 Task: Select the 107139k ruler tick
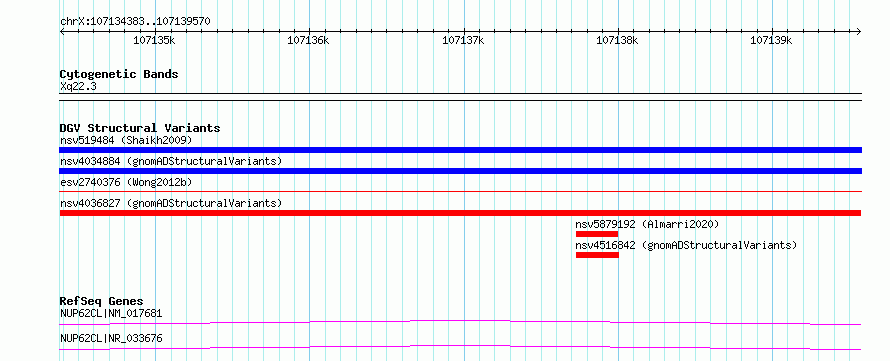coord(771,40)
